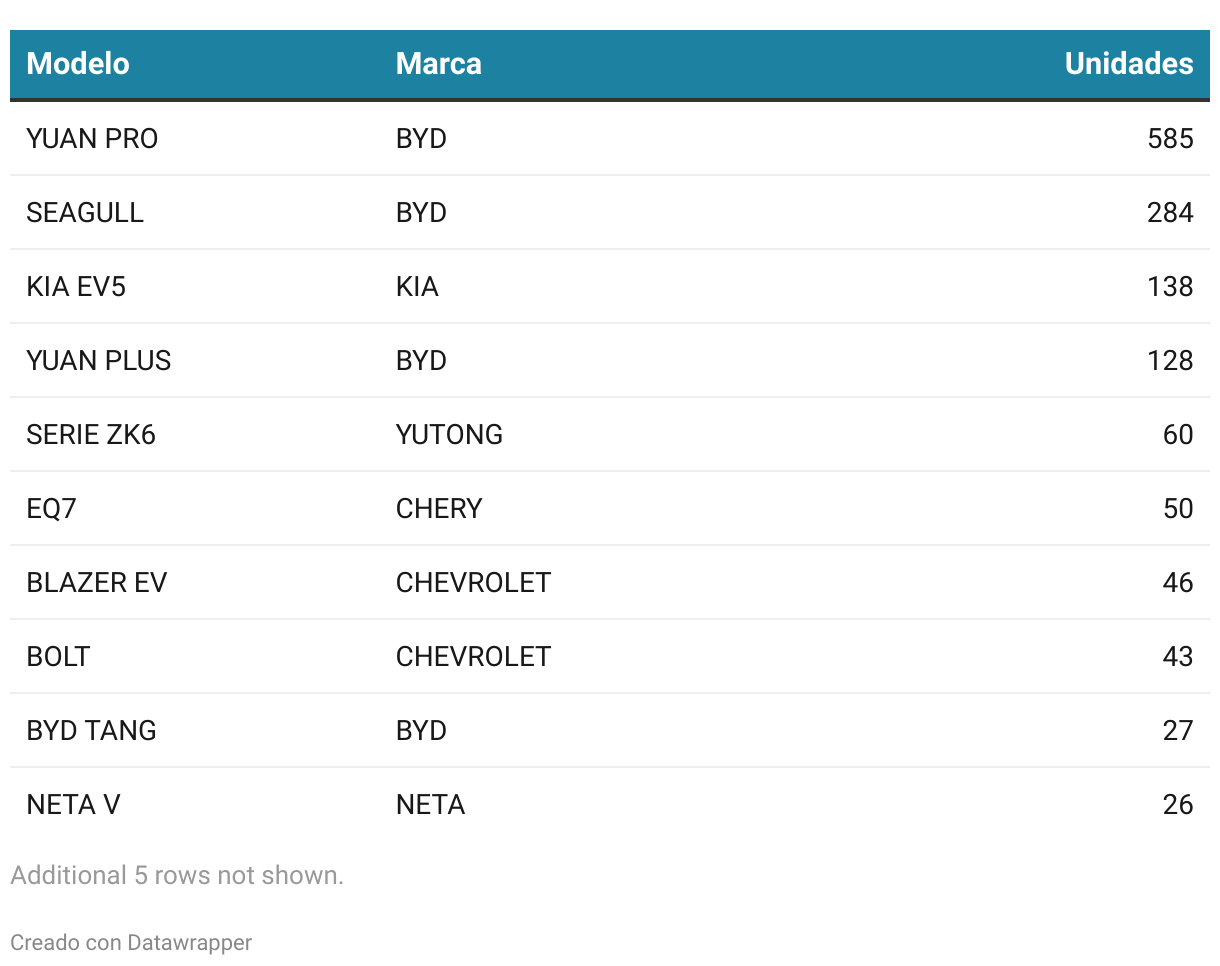
Task: Click the KIA EV5 model cell
Action: 76,287
